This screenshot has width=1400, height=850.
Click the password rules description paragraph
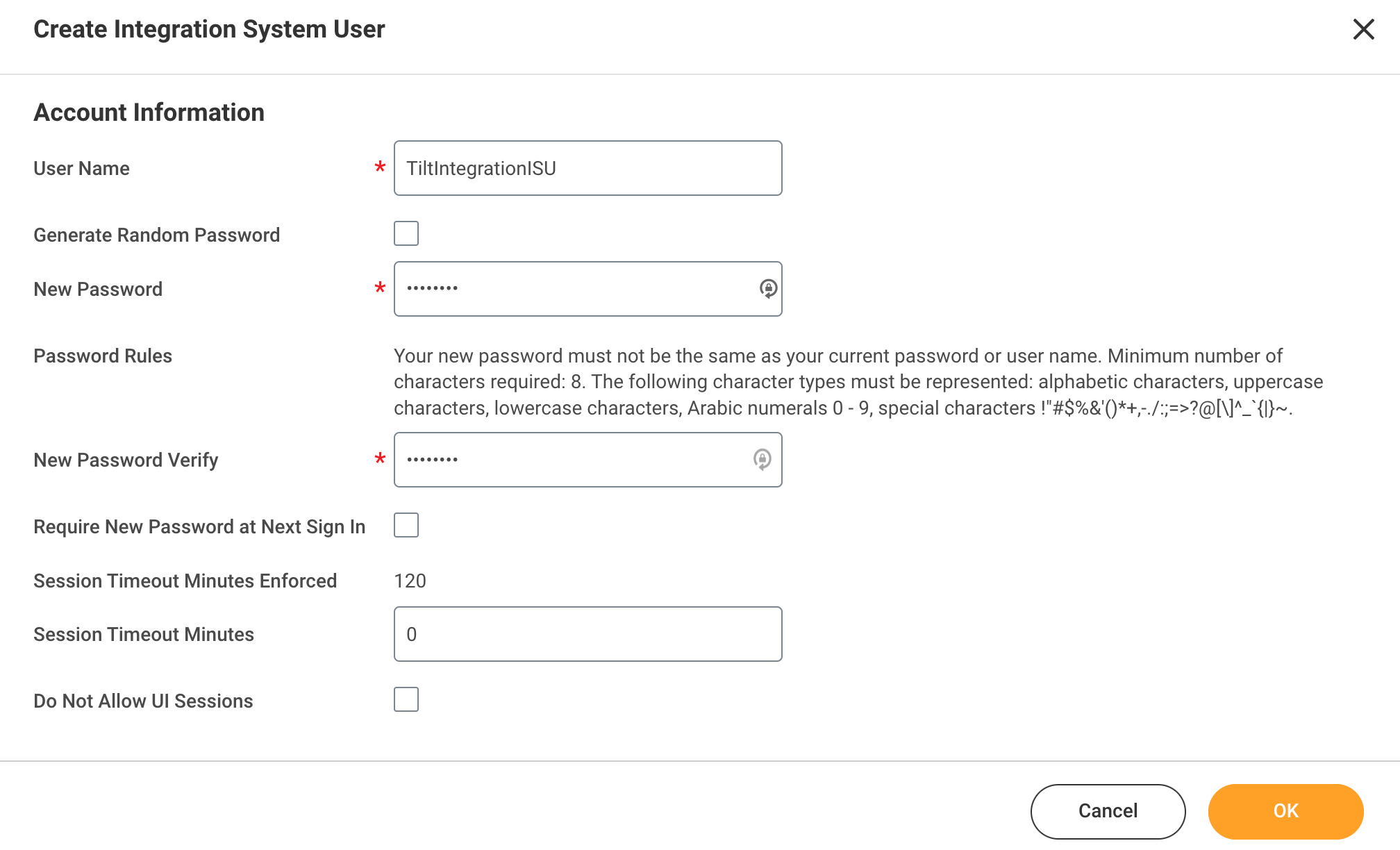(x=858, y=382)
